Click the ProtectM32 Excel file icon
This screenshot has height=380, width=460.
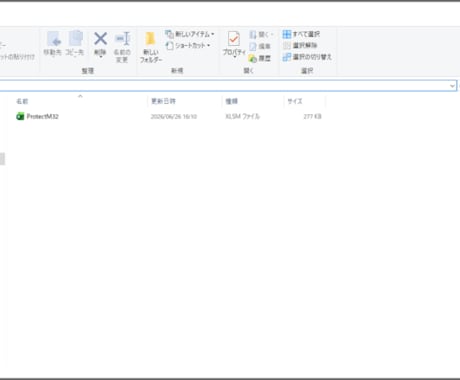20,116
